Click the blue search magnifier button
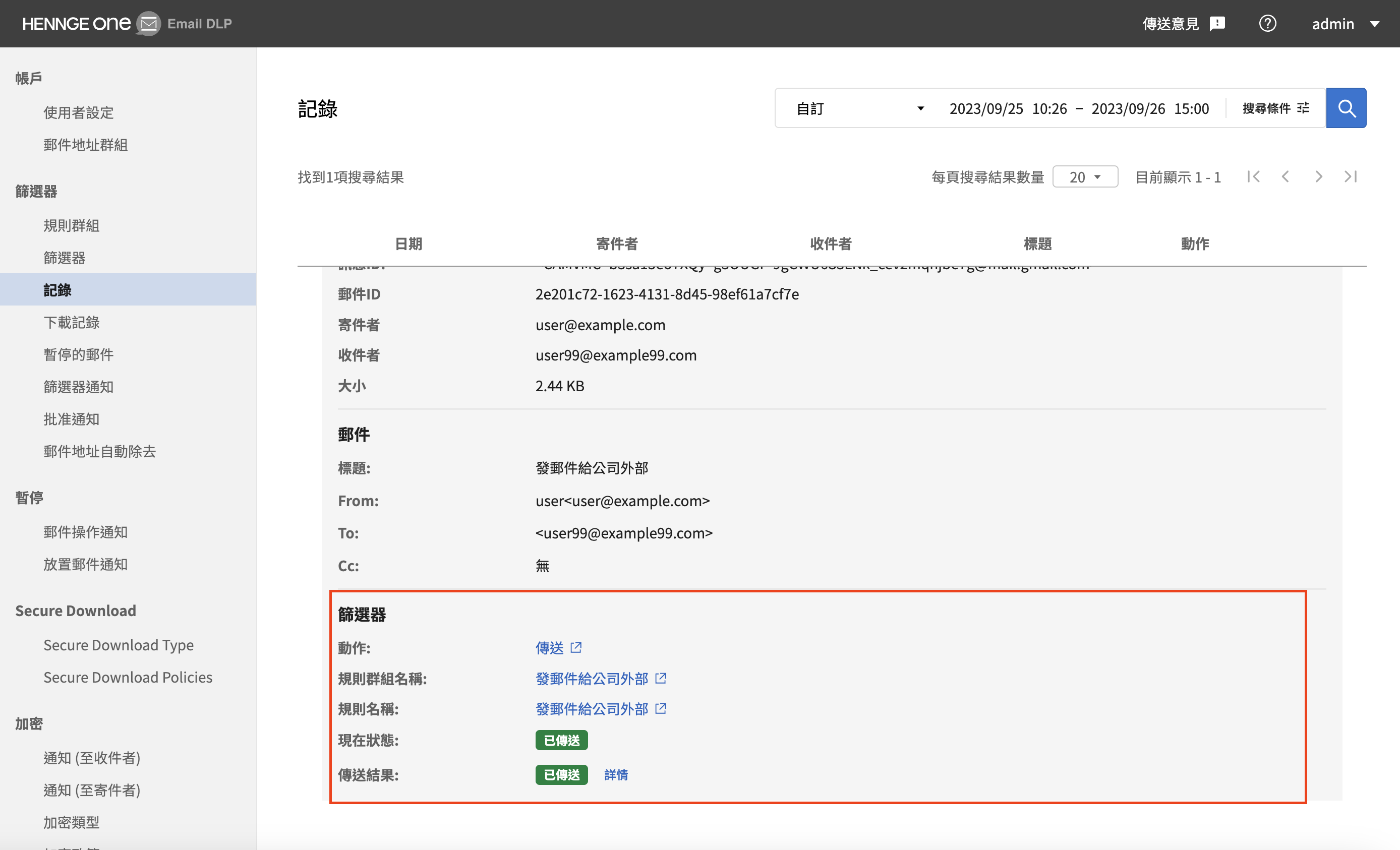This screenshot has height=850, width=1400. pyautogui.click(x=1346, y=108)
